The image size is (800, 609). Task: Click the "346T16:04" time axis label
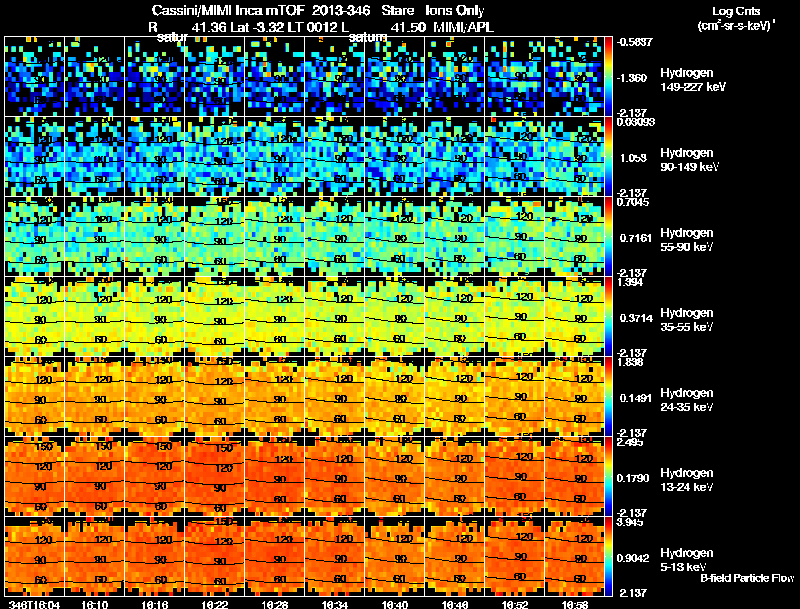click(x=34, y=604)
